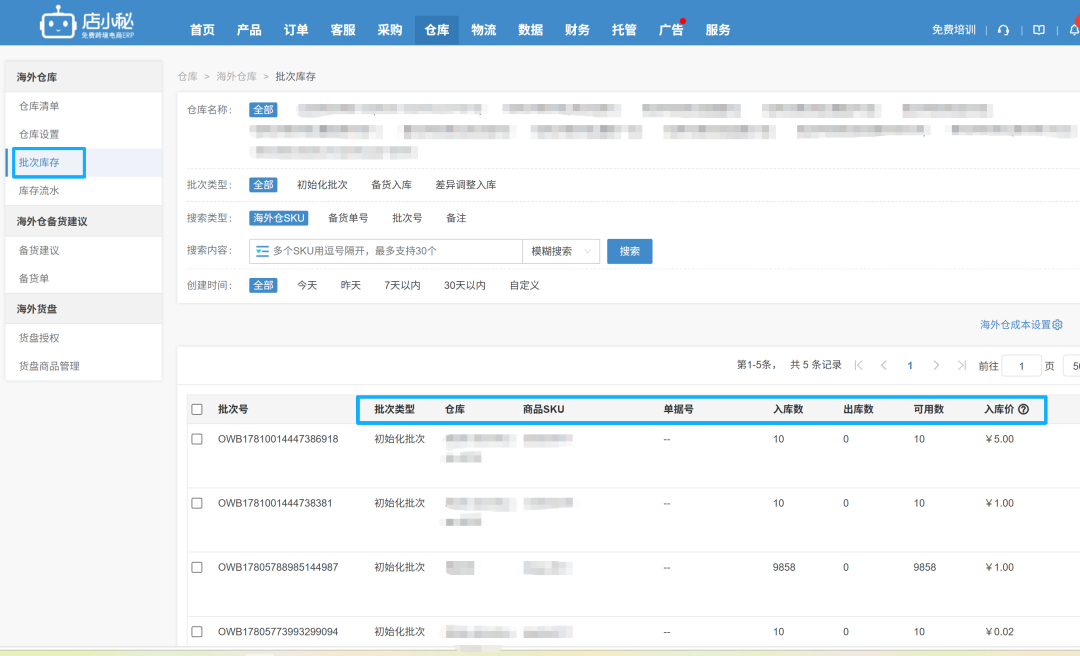This screenshot has height=656, width=1080.
Task: Click the gear icon beside 海外仓成本设置
Action: 1057,325
